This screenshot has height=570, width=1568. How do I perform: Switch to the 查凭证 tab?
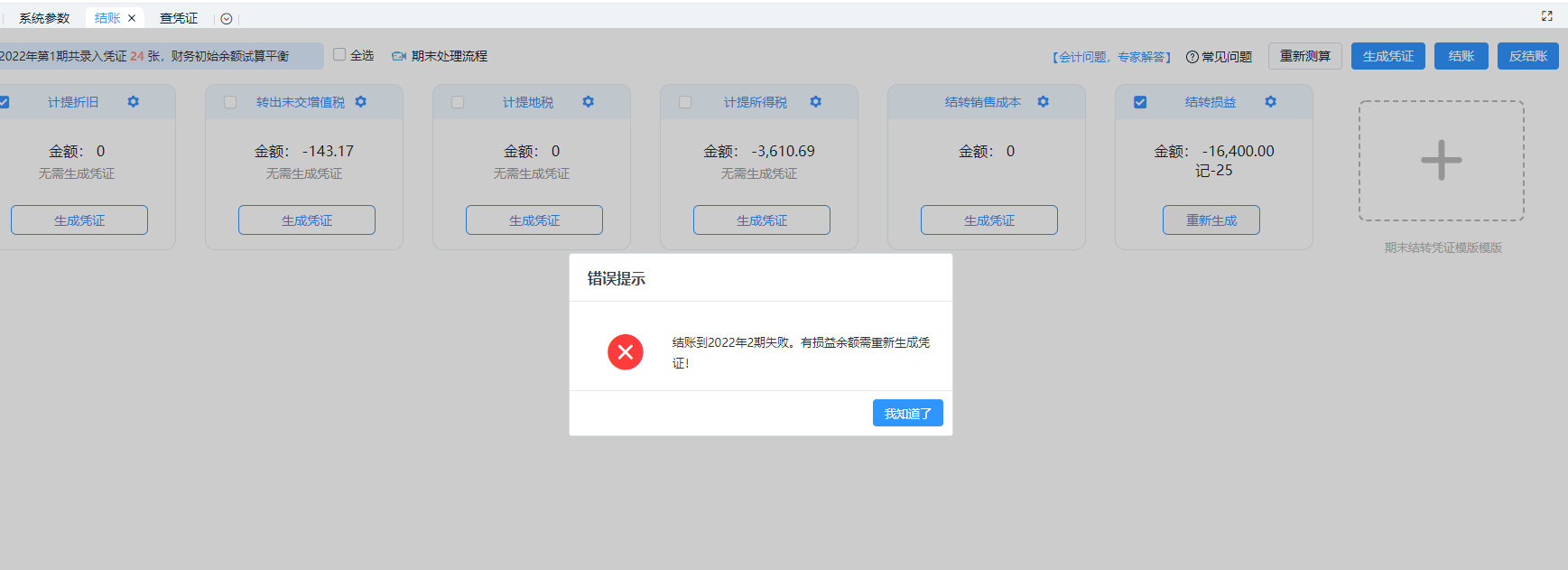click(x=179, y=18)
